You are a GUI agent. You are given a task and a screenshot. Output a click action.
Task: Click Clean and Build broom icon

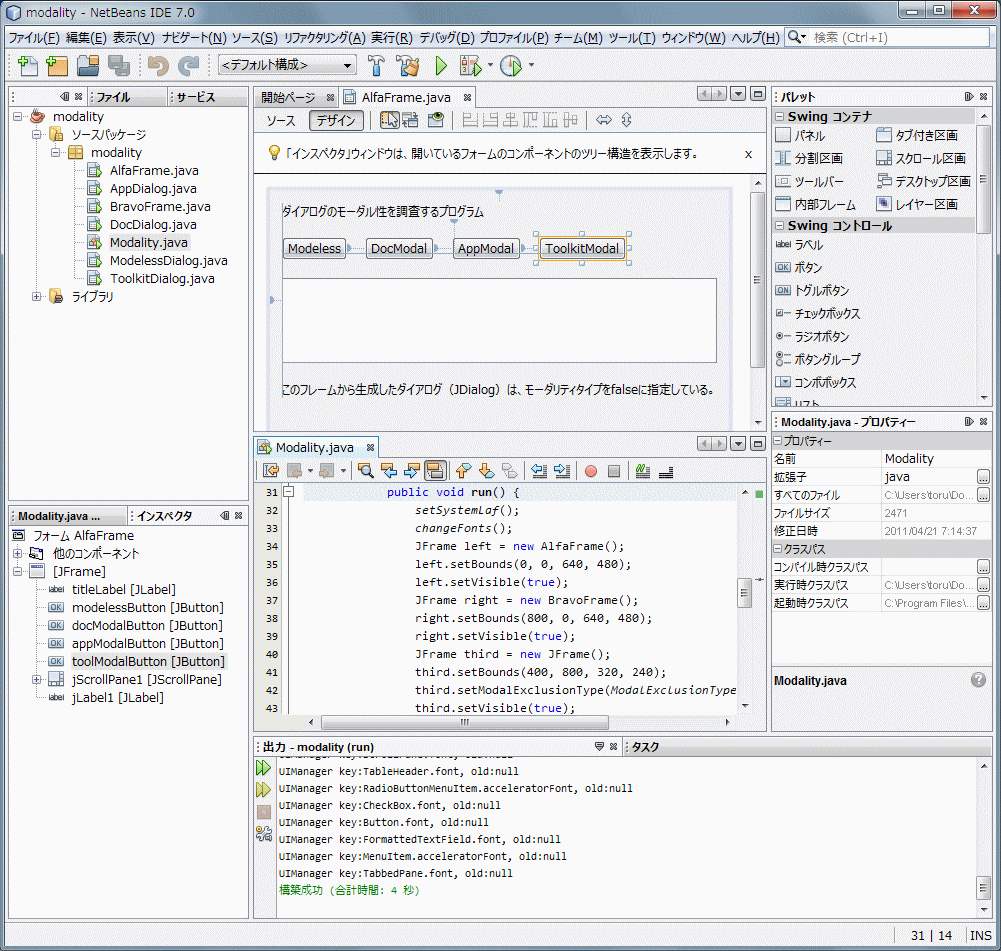[407, 65]
